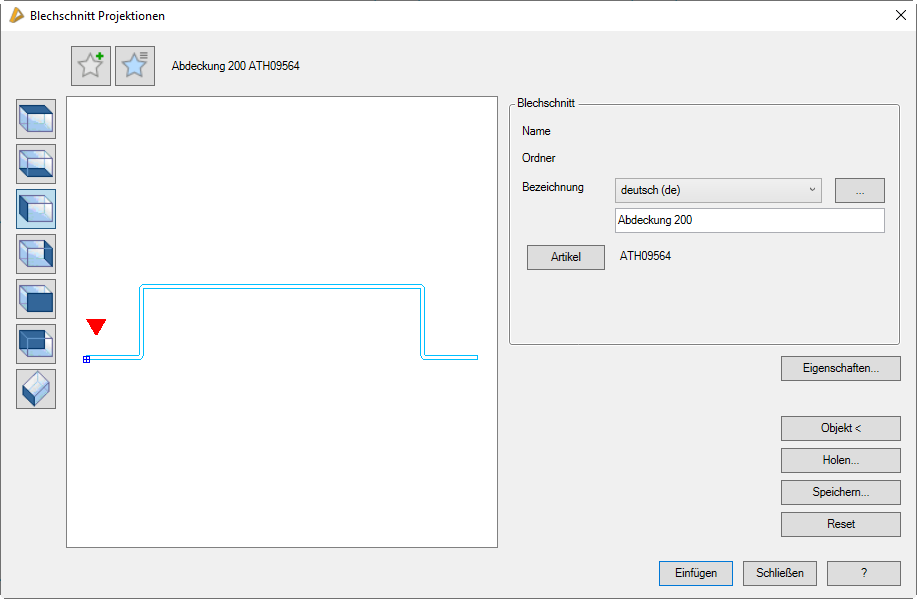Screen dimensions: 917x599
Task: Select the right view projection cube
Action: click(x=36, y=254)
